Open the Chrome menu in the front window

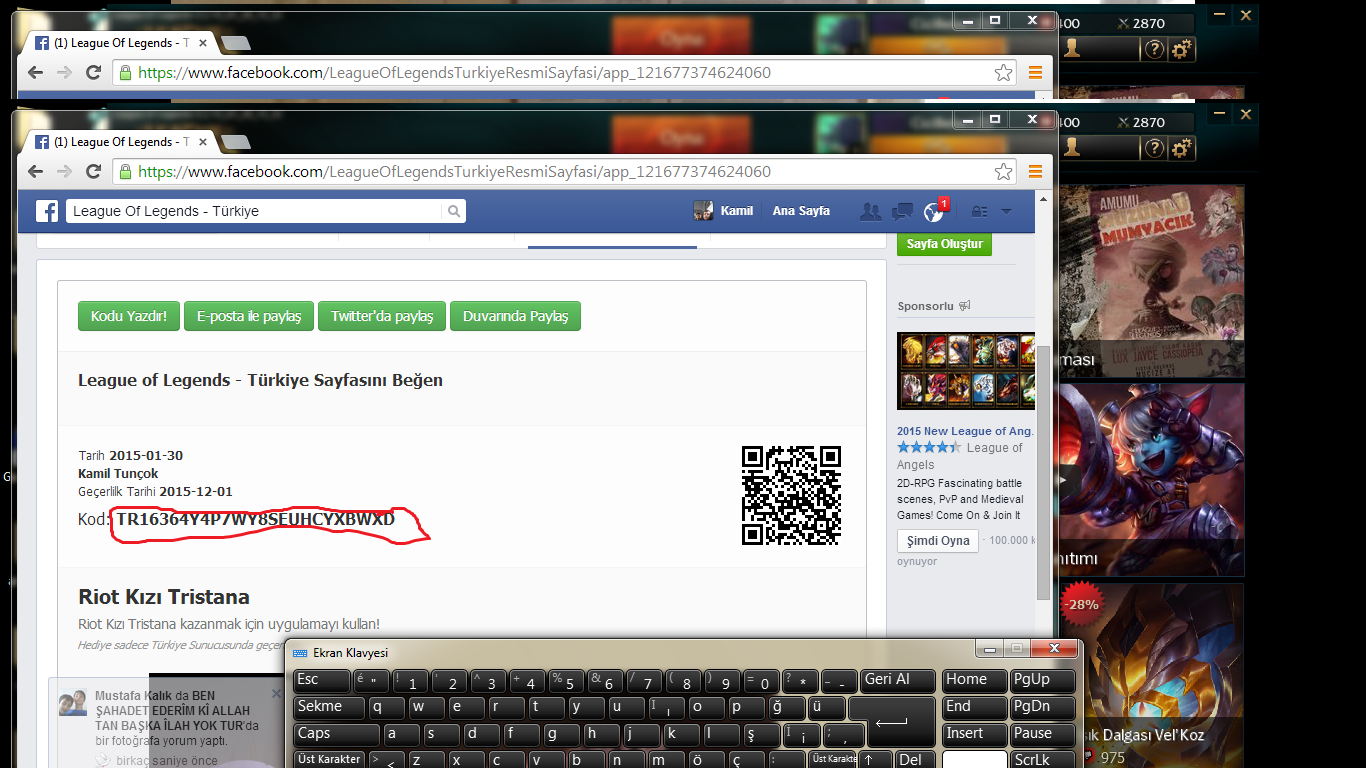tap(1035, 172)
